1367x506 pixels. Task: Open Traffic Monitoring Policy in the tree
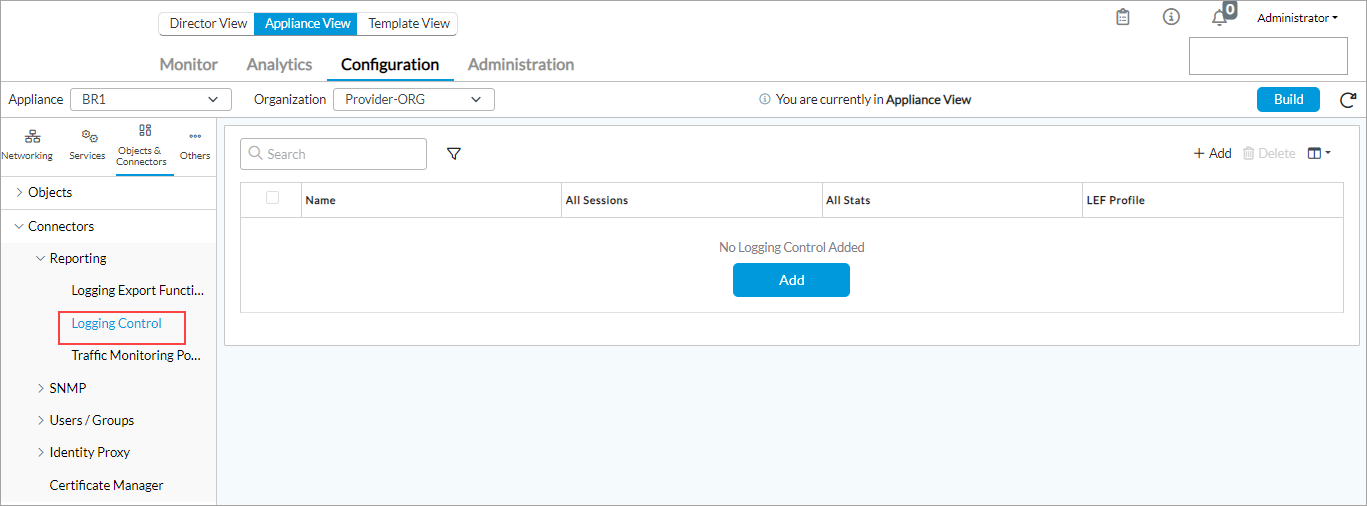point(136,355)
